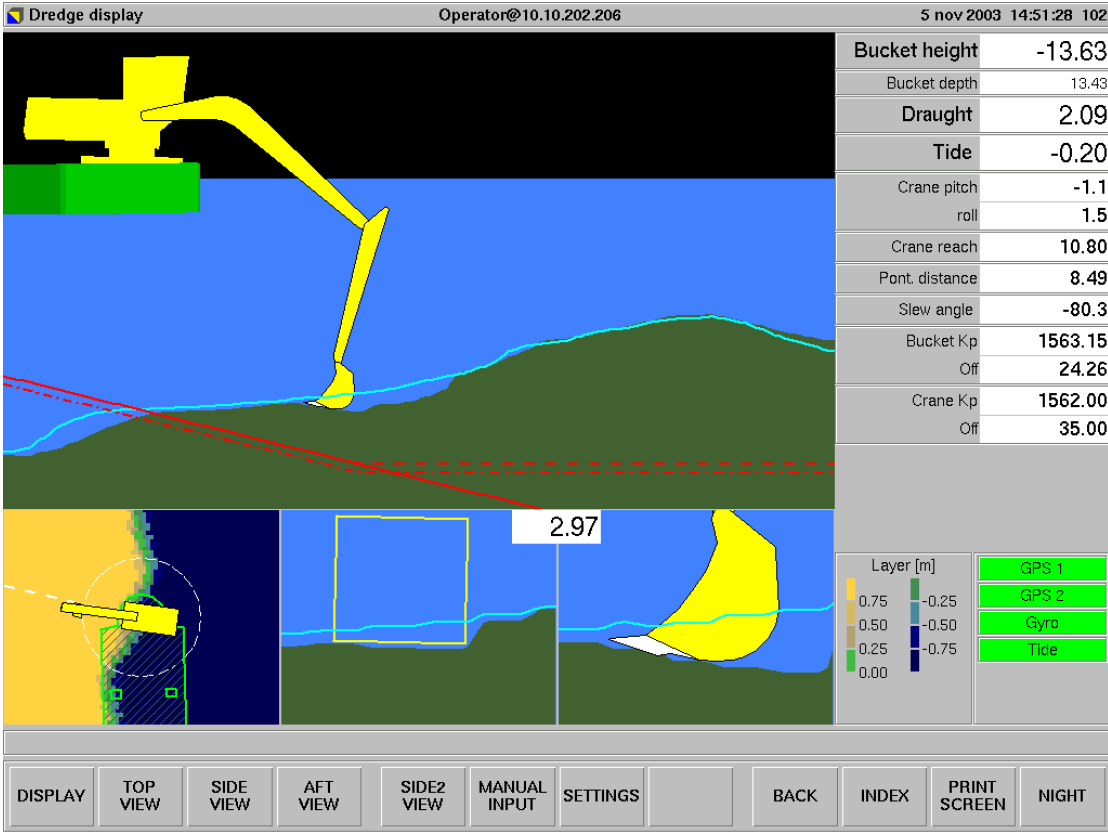Click the Dredge display title bar flag icon
This screenshot has height=832, width=1108.
[x=14, y=14]
